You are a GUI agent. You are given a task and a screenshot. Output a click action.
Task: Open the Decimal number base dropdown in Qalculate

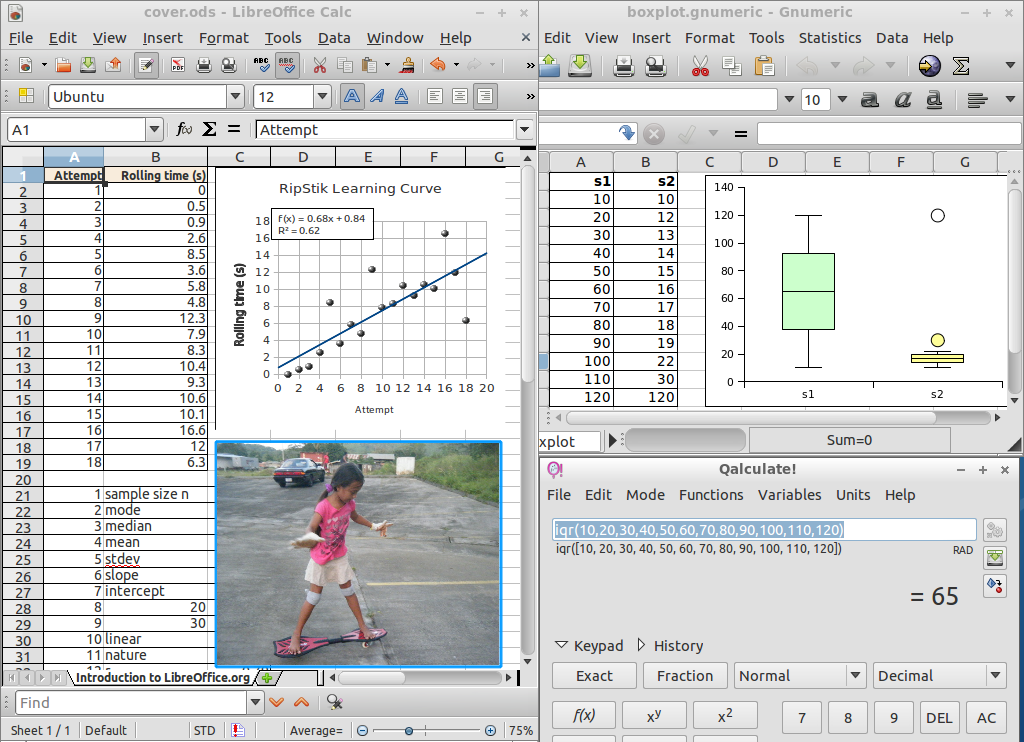tap(939, 675)
